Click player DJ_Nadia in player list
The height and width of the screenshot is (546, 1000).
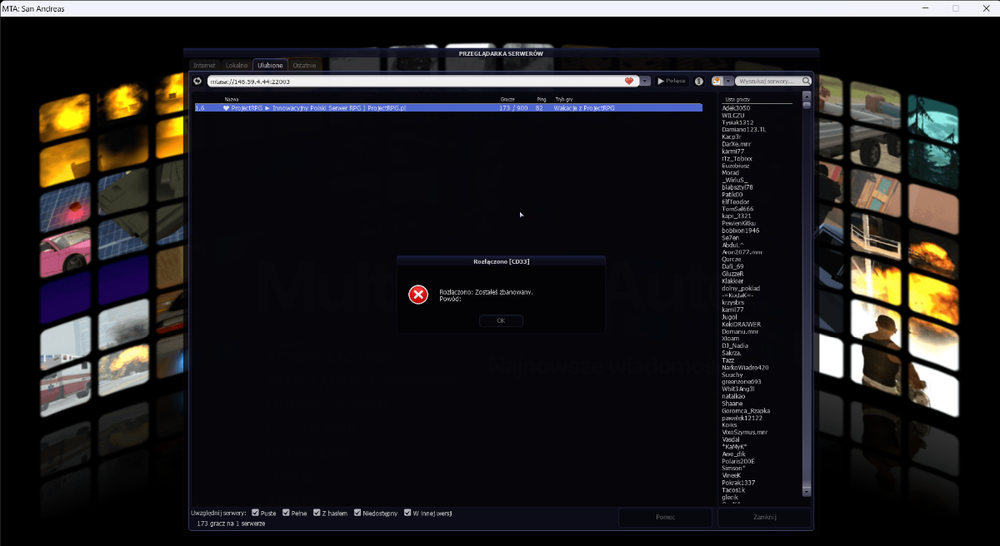(x=735, y=346)
